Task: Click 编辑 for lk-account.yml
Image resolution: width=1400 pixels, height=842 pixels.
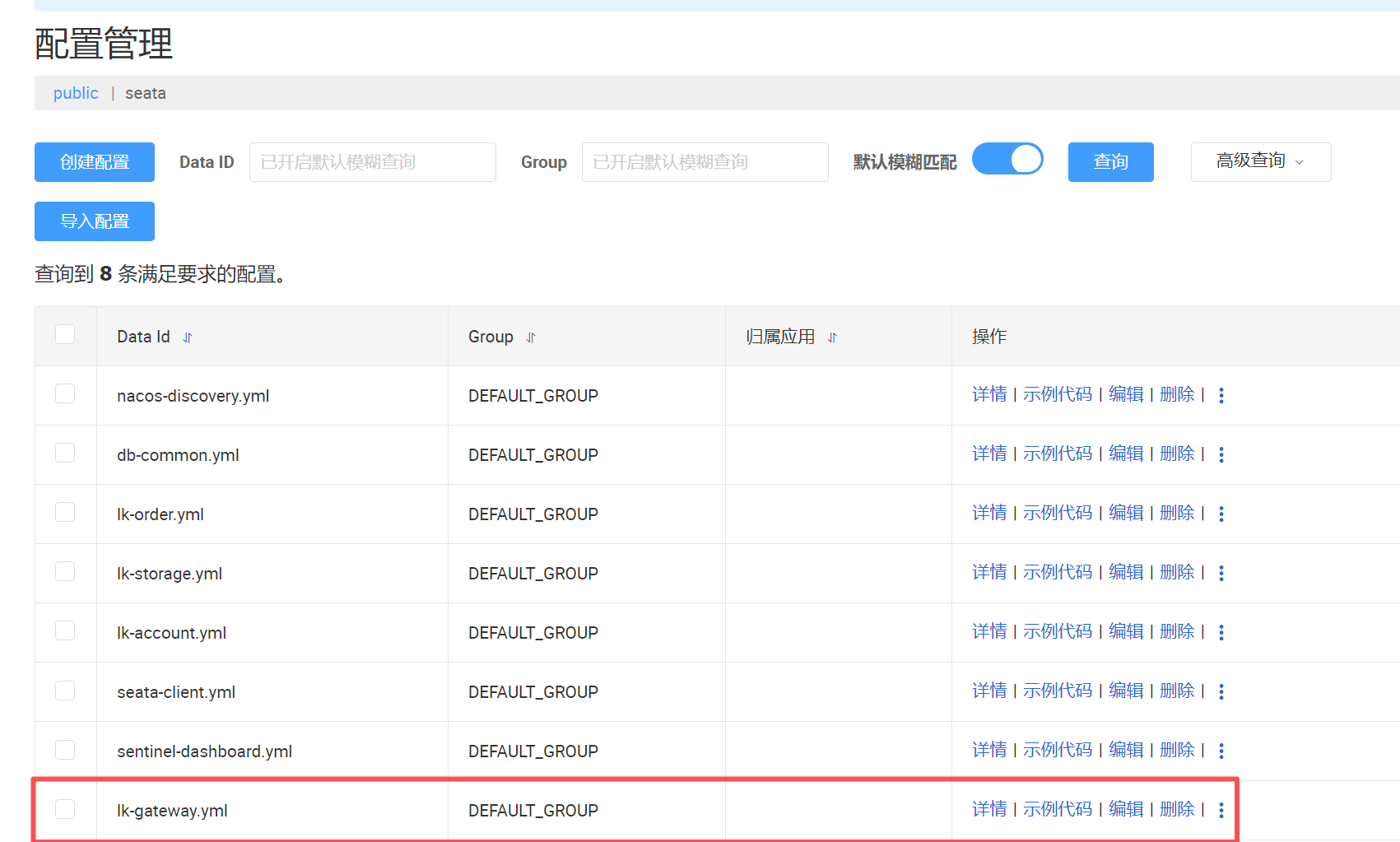Action: tap(1126, 631)
